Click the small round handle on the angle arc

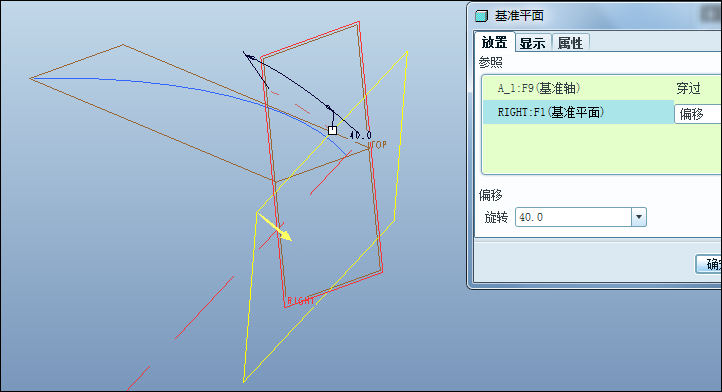[x=328, y=108]
